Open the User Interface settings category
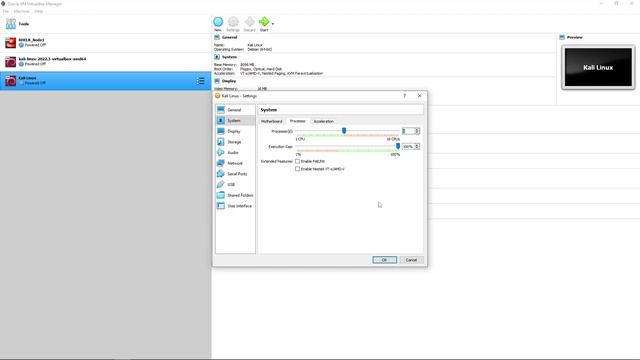Screen dimensions: 640x360 [x=236, y=206]
